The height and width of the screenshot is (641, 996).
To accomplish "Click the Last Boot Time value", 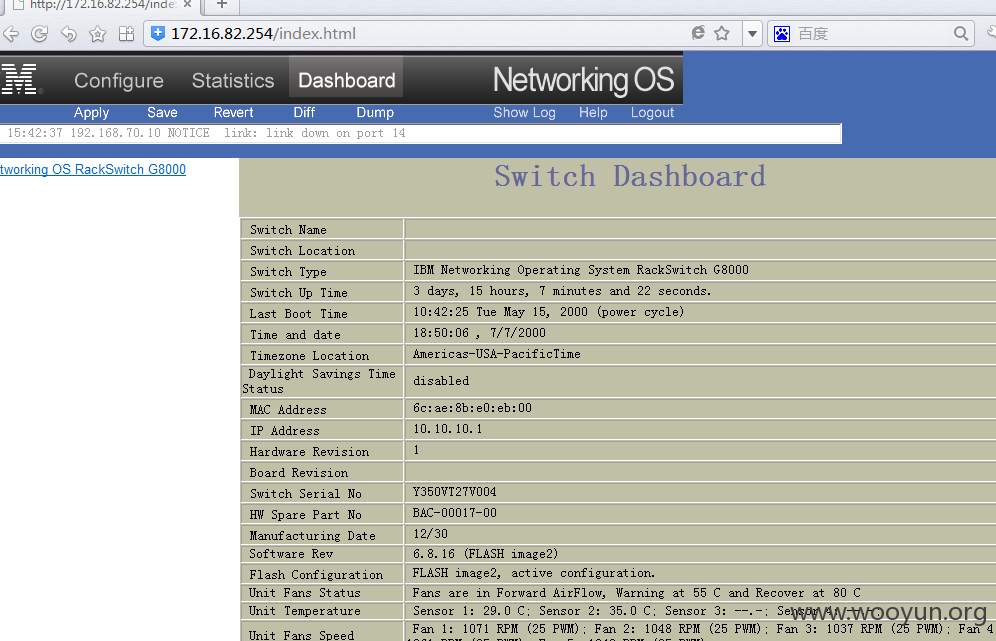I will (548, 312).
